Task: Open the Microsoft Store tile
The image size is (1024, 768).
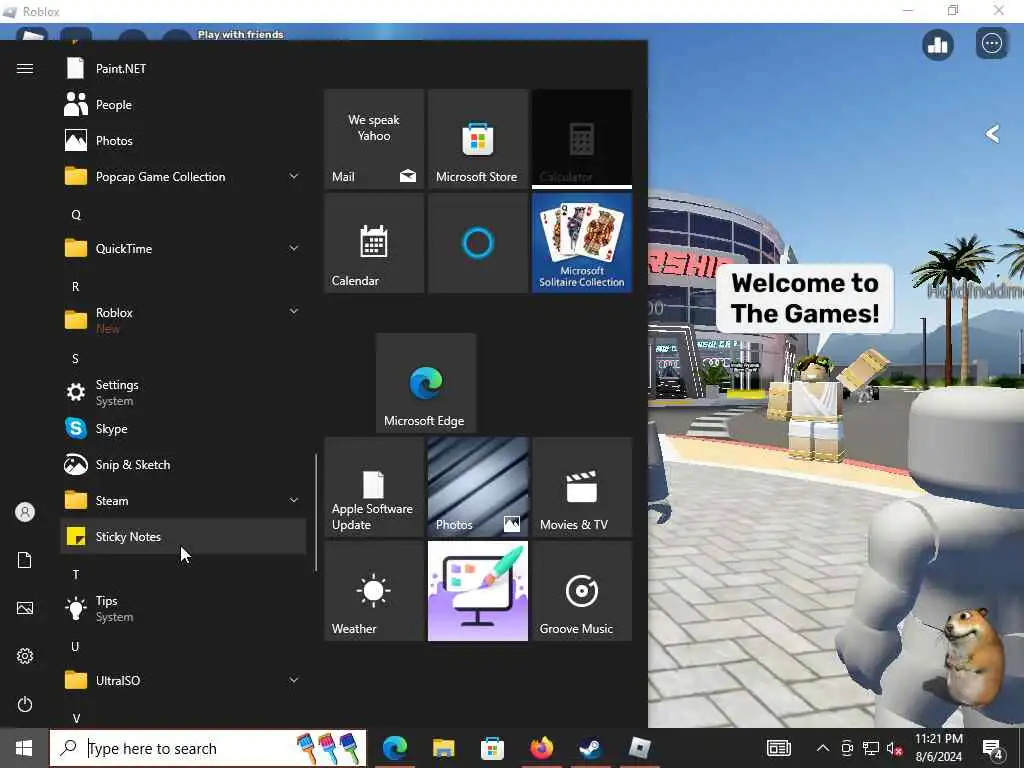Action: 478,139
